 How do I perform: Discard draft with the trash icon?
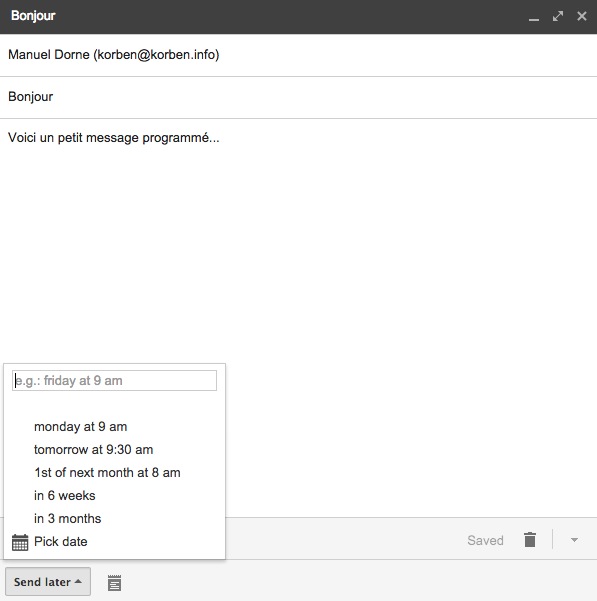point(530,540)
